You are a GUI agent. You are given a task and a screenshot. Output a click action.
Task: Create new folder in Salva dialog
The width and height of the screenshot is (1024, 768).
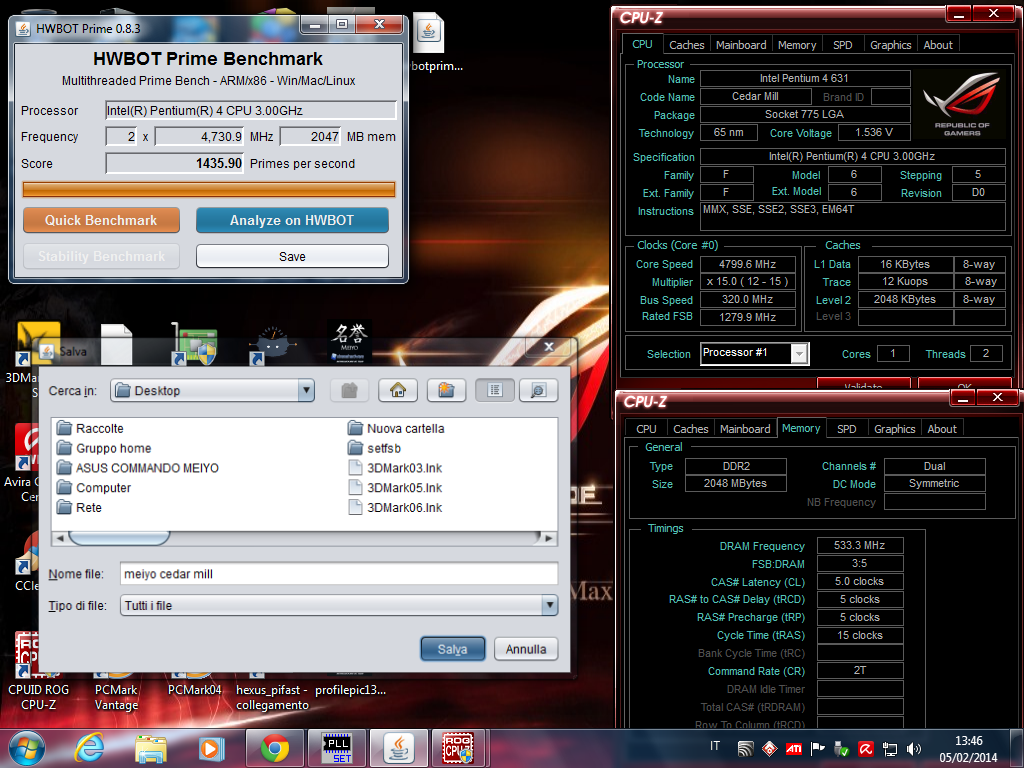(x=446, y=391)
